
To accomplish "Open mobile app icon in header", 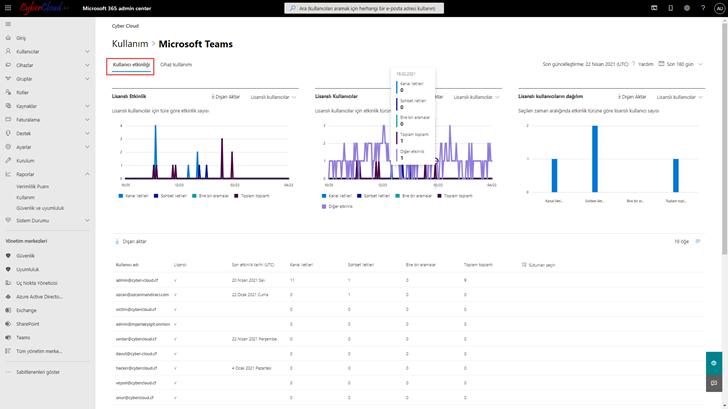I will click(x=670, y=8).
